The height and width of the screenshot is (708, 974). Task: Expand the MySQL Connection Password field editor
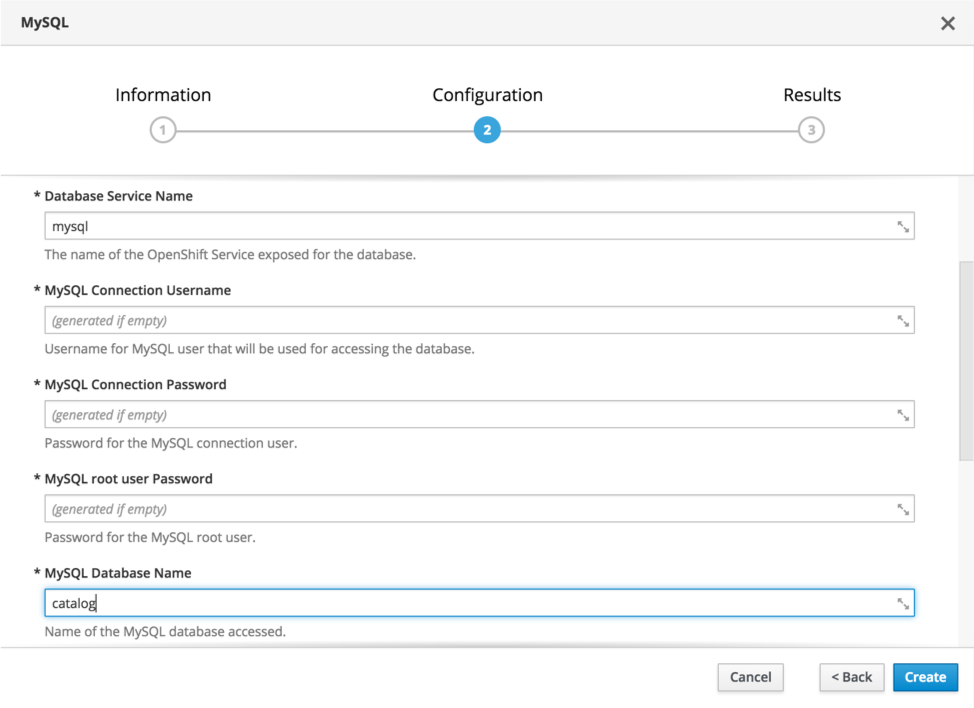pos(903,415)
